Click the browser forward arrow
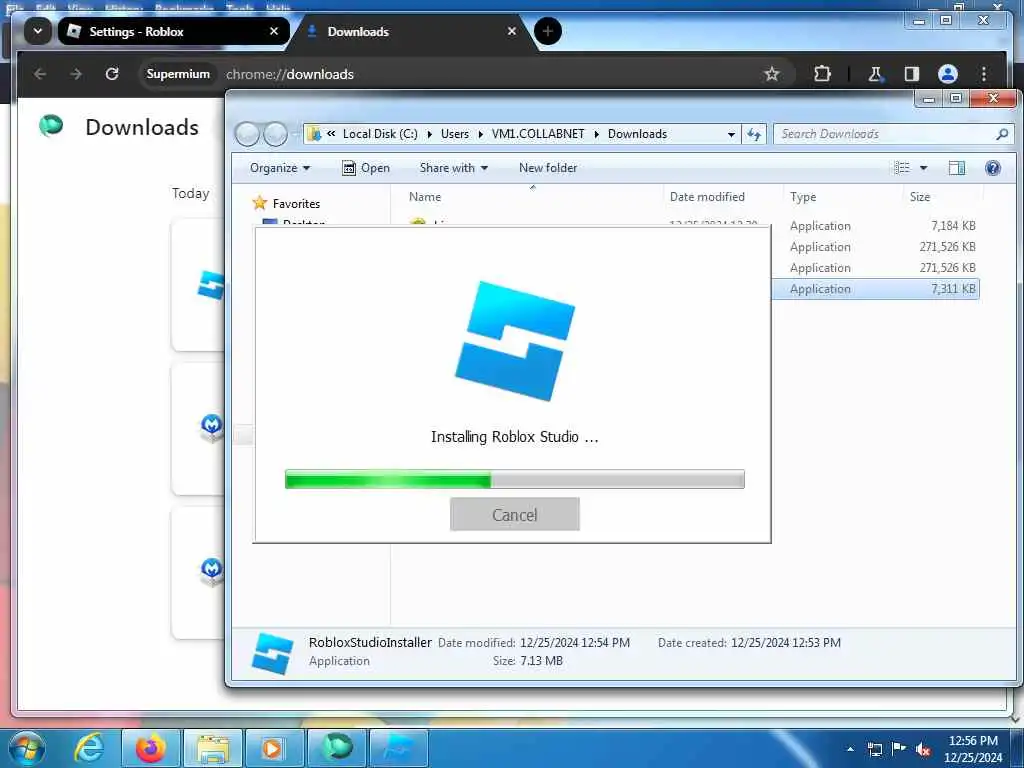Viewport: 1024px width, 768px height. click(x=76, y=74)
